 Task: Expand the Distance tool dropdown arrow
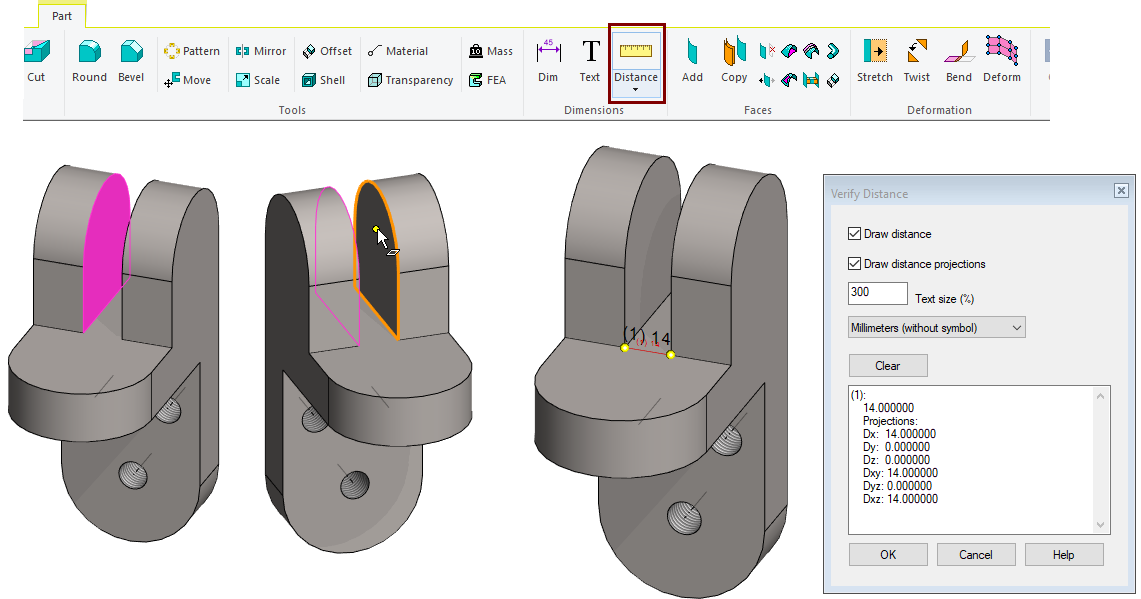click(636, 91)
